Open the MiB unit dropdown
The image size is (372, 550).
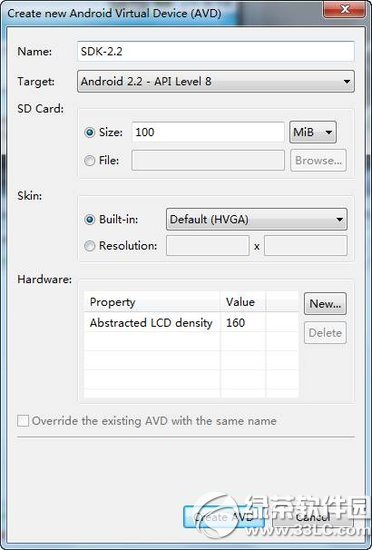tap(313, 132)
